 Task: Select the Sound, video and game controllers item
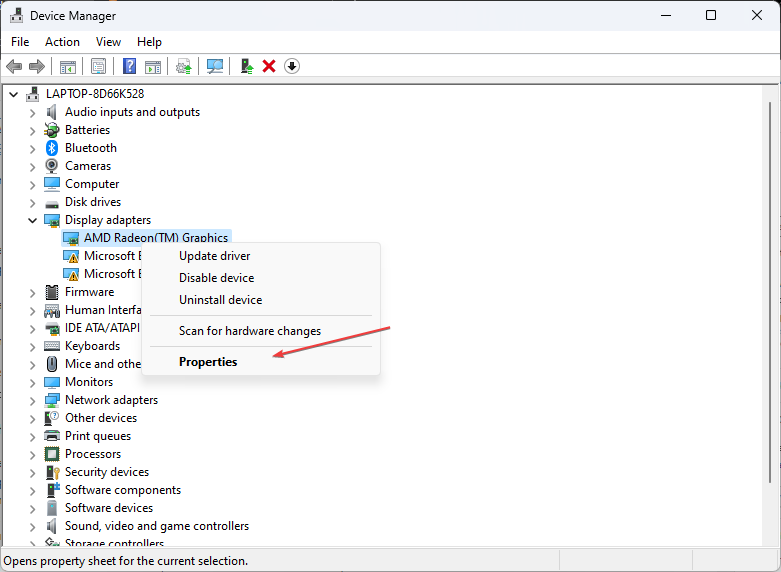(x=157, y=526)
